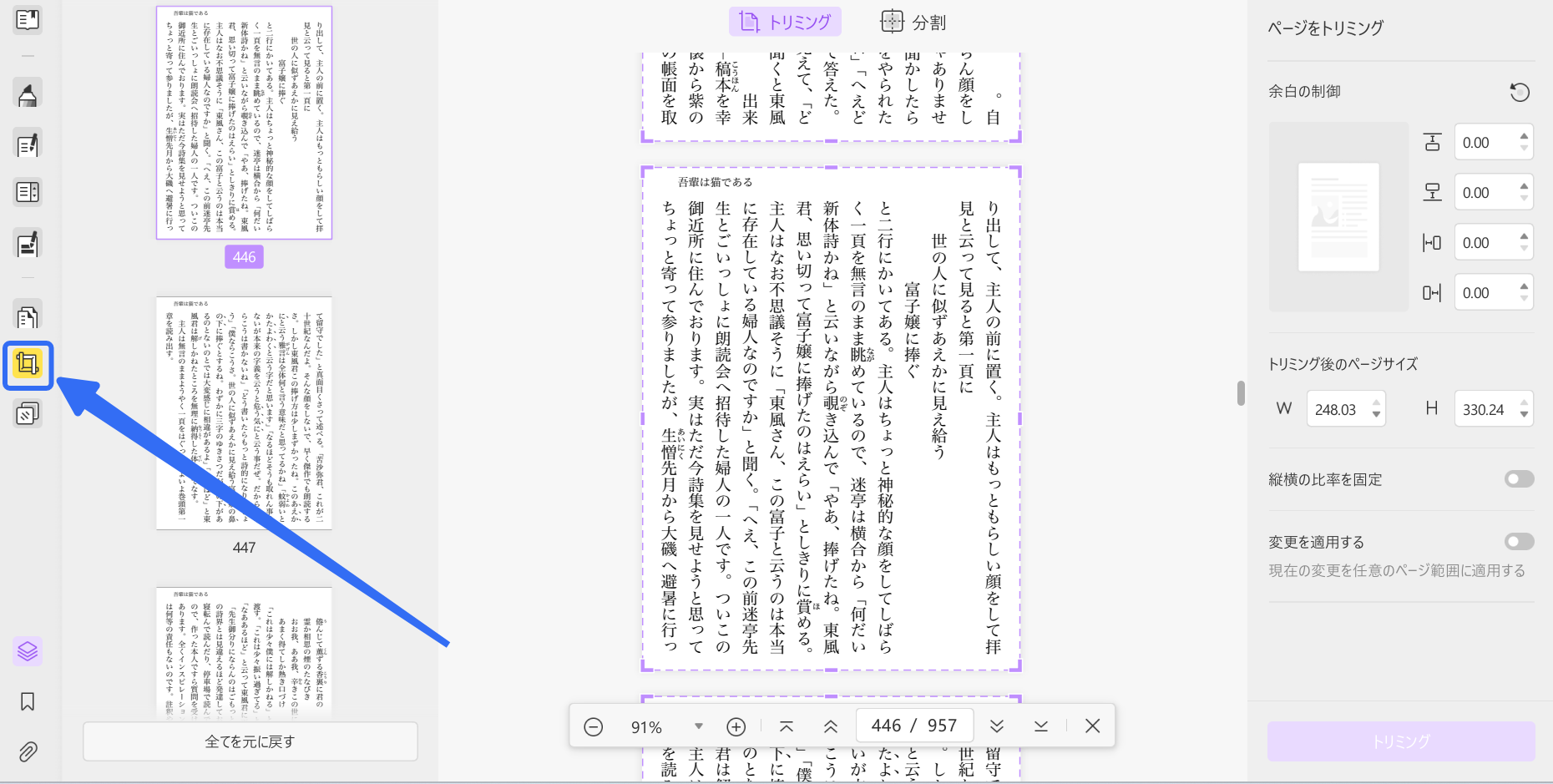Decrease the page height H value
This screenshot has width=1553, height=784.
pyautogui.click(x=1525, y=416)
